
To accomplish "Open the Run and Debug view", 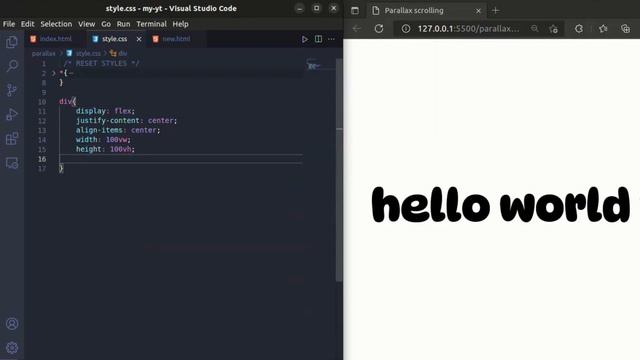I will pos(12,114).
